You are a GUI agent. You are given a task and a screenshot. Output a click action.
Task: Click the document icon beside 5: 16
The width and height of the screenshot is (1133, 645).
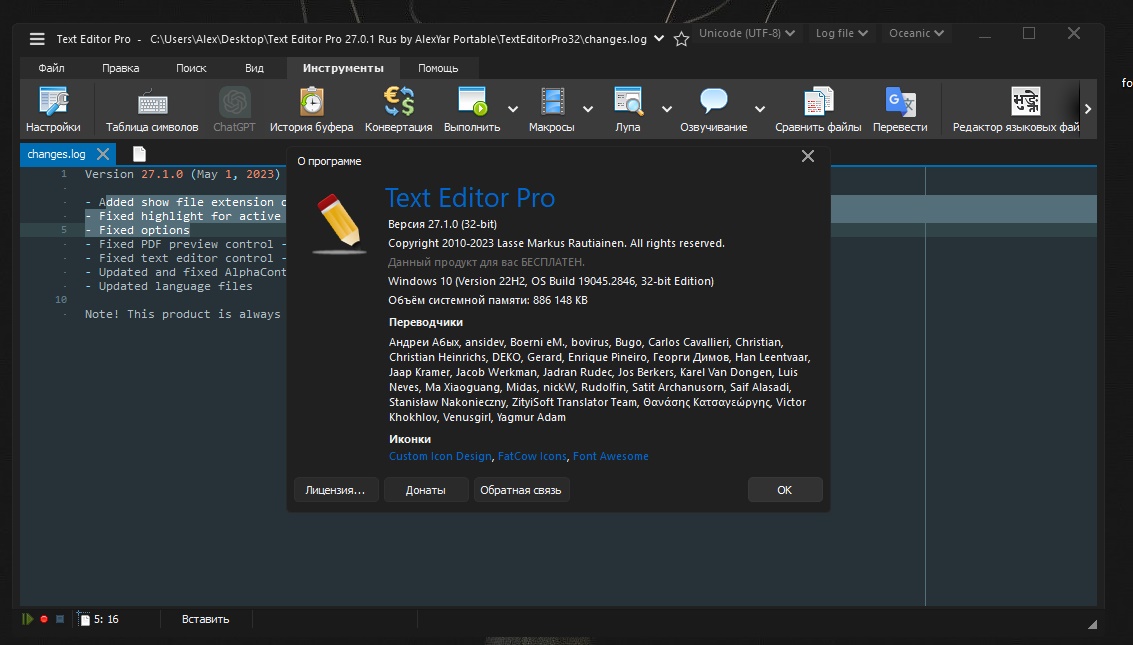85,619
